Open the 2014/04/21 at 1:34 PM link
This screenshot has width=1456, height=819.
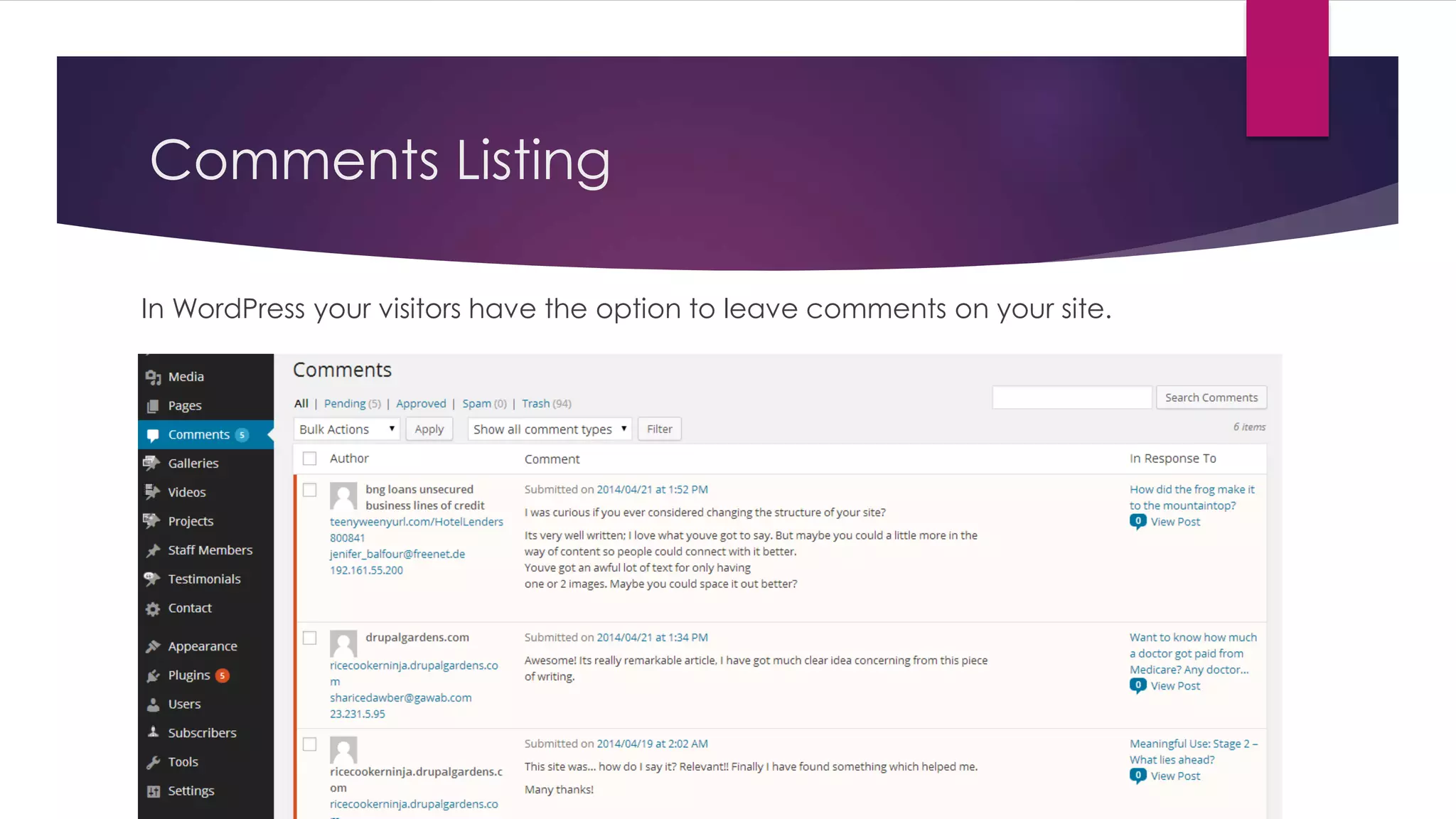coord(652,638)
